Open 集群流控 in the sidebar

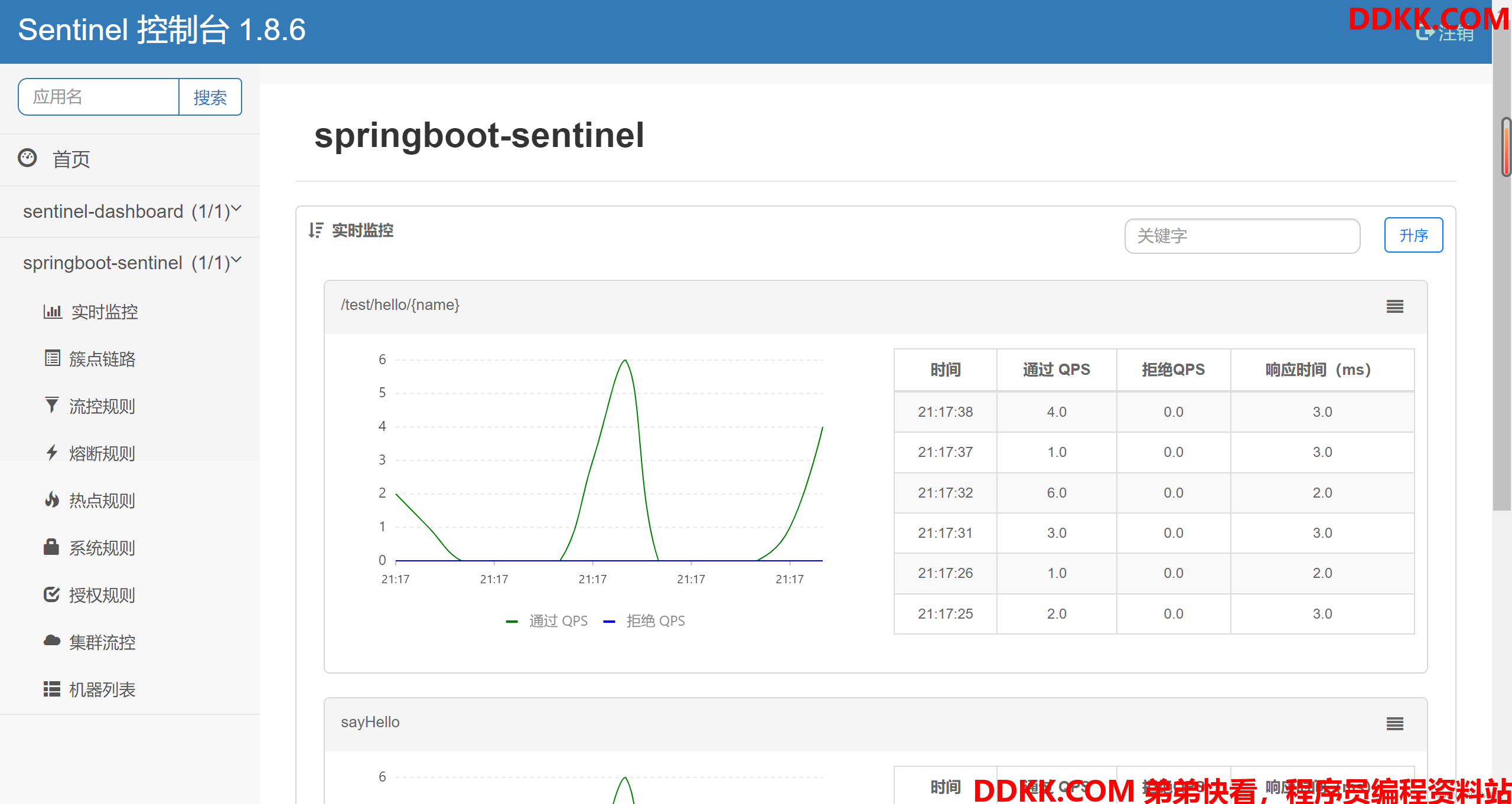pyautogui.click(x=102, y=642)
